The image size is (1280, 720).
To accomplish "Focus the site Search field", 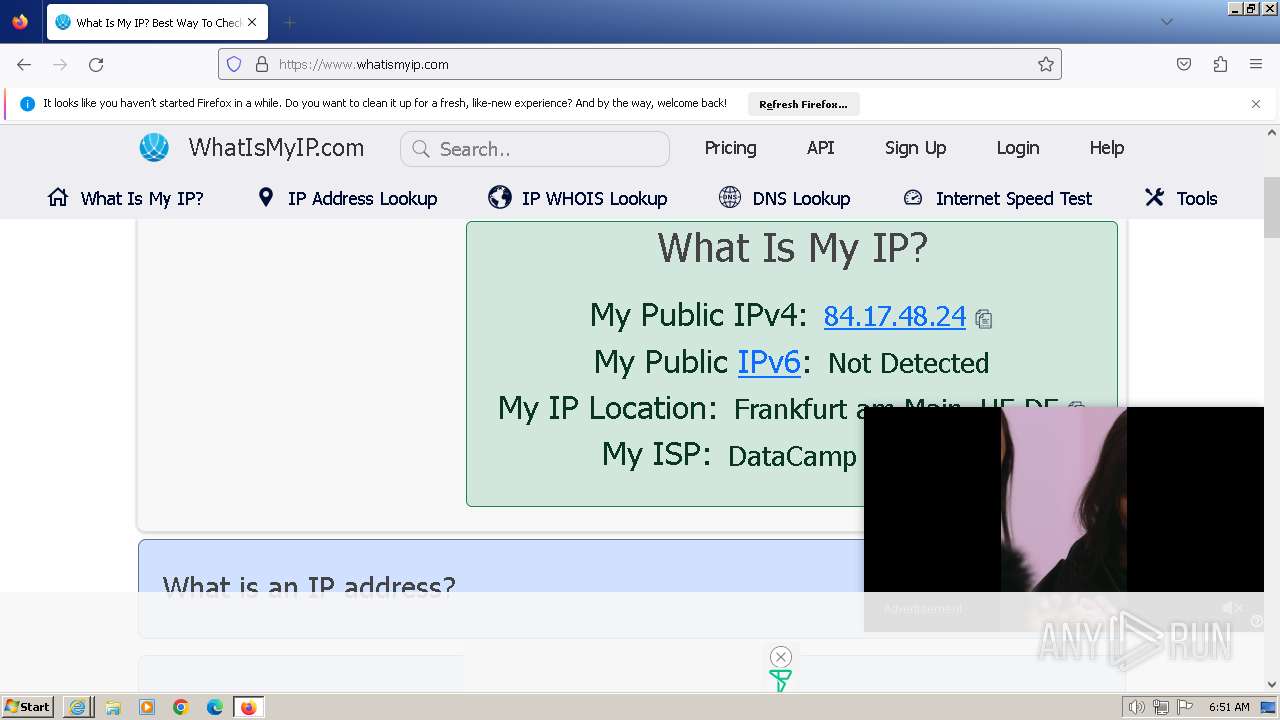I will [535, 149].
